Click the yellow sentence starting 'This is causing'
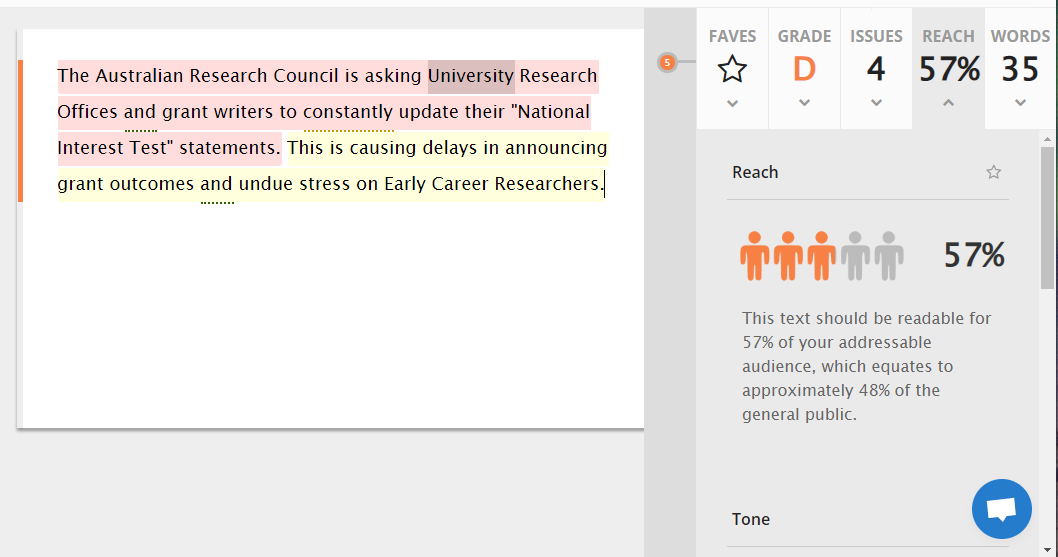This screenshot has width=1058, height=557. 332,166
